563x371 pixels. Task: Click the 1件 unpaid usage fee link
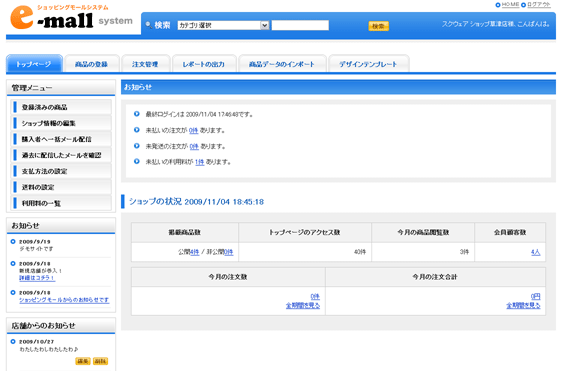tap(200, 162)
